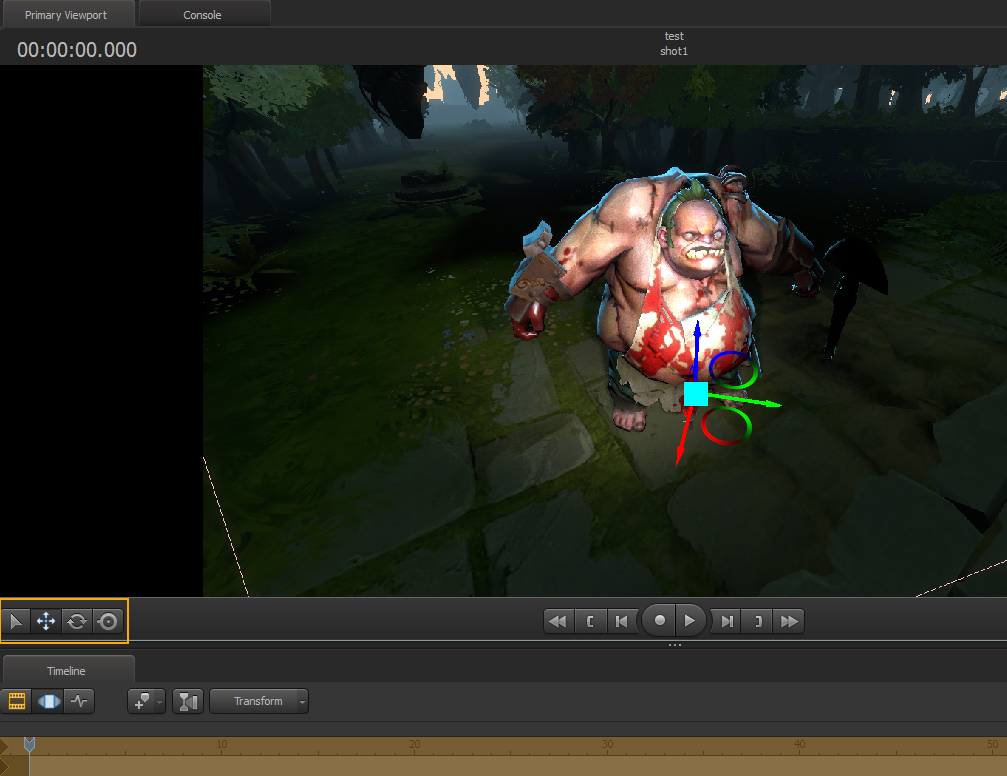Image resolution: width=1007 pixels, height=776 pixels.
Task: Start recording with the round button
Action: pyautogui.click(x=659, y=621)
